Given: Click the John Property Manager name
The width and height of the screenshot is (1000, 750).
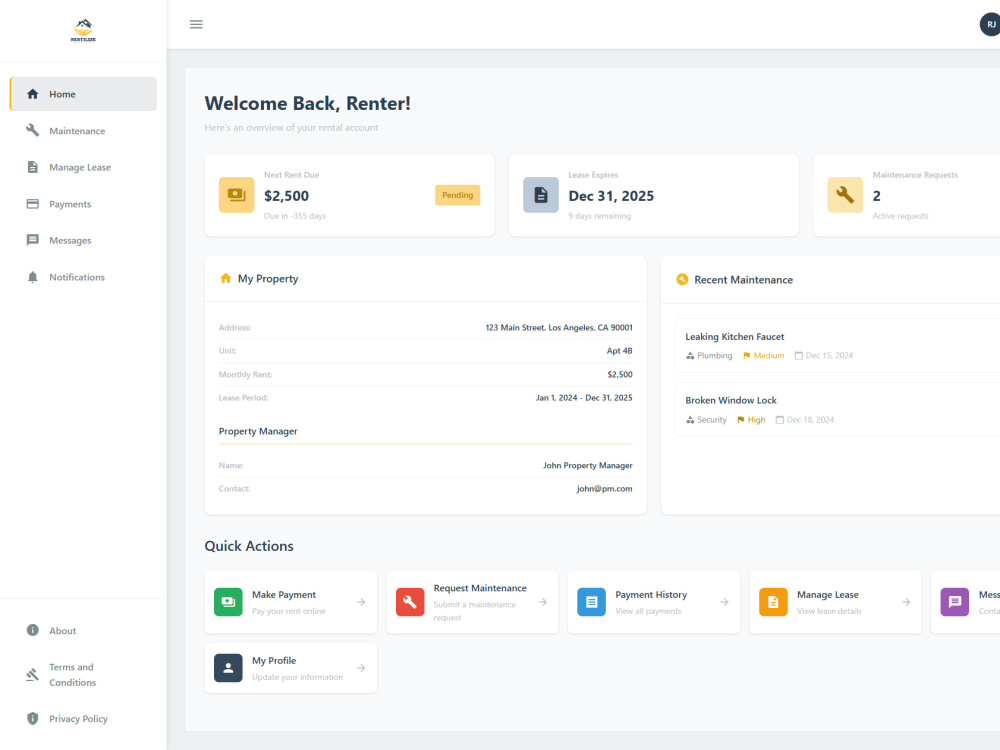Looking at the screenshot, I should [x=588, y=466].
